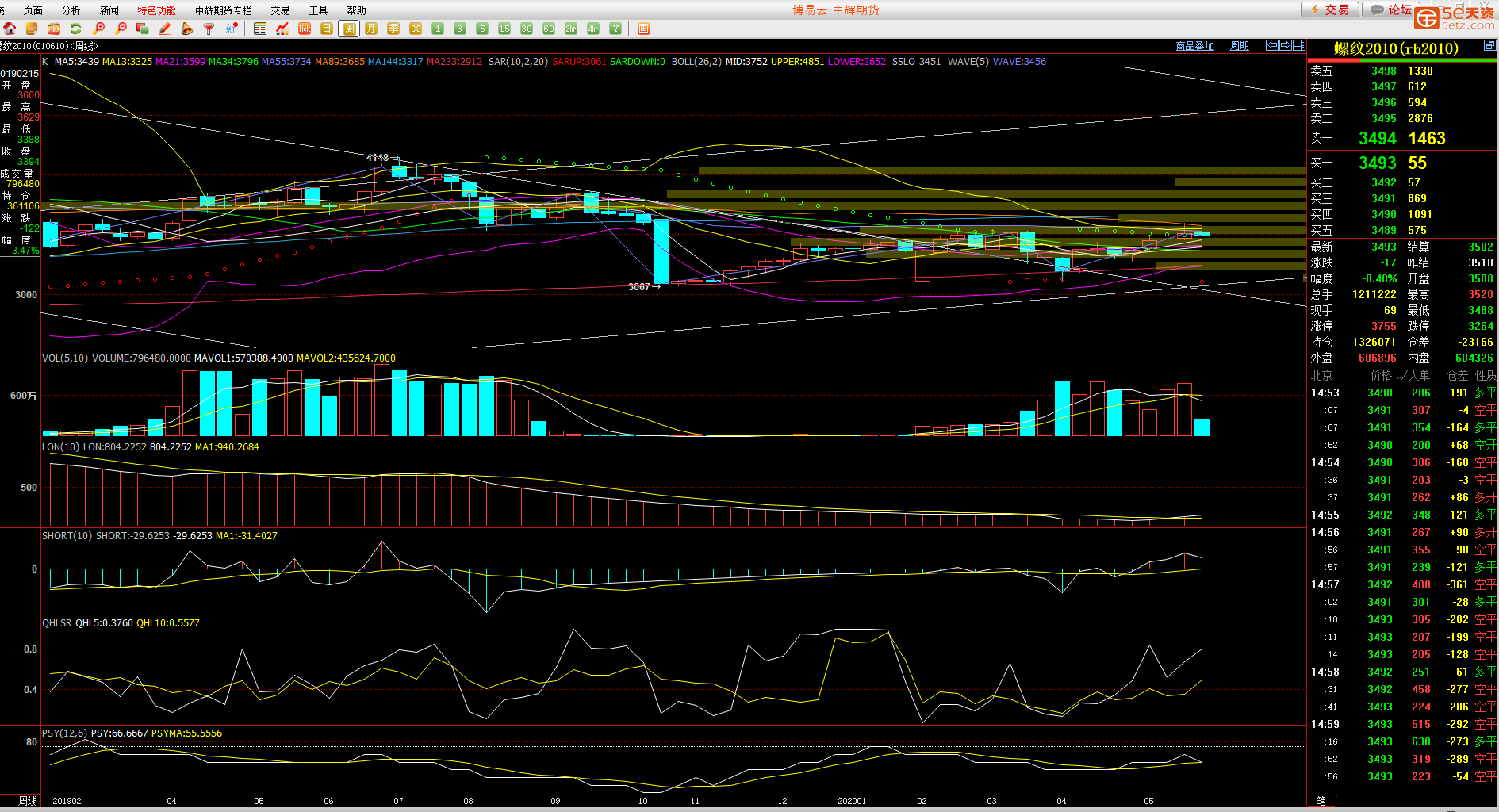Switch to 60-minute period
The image size is (1499, 812).
[549, 29]
